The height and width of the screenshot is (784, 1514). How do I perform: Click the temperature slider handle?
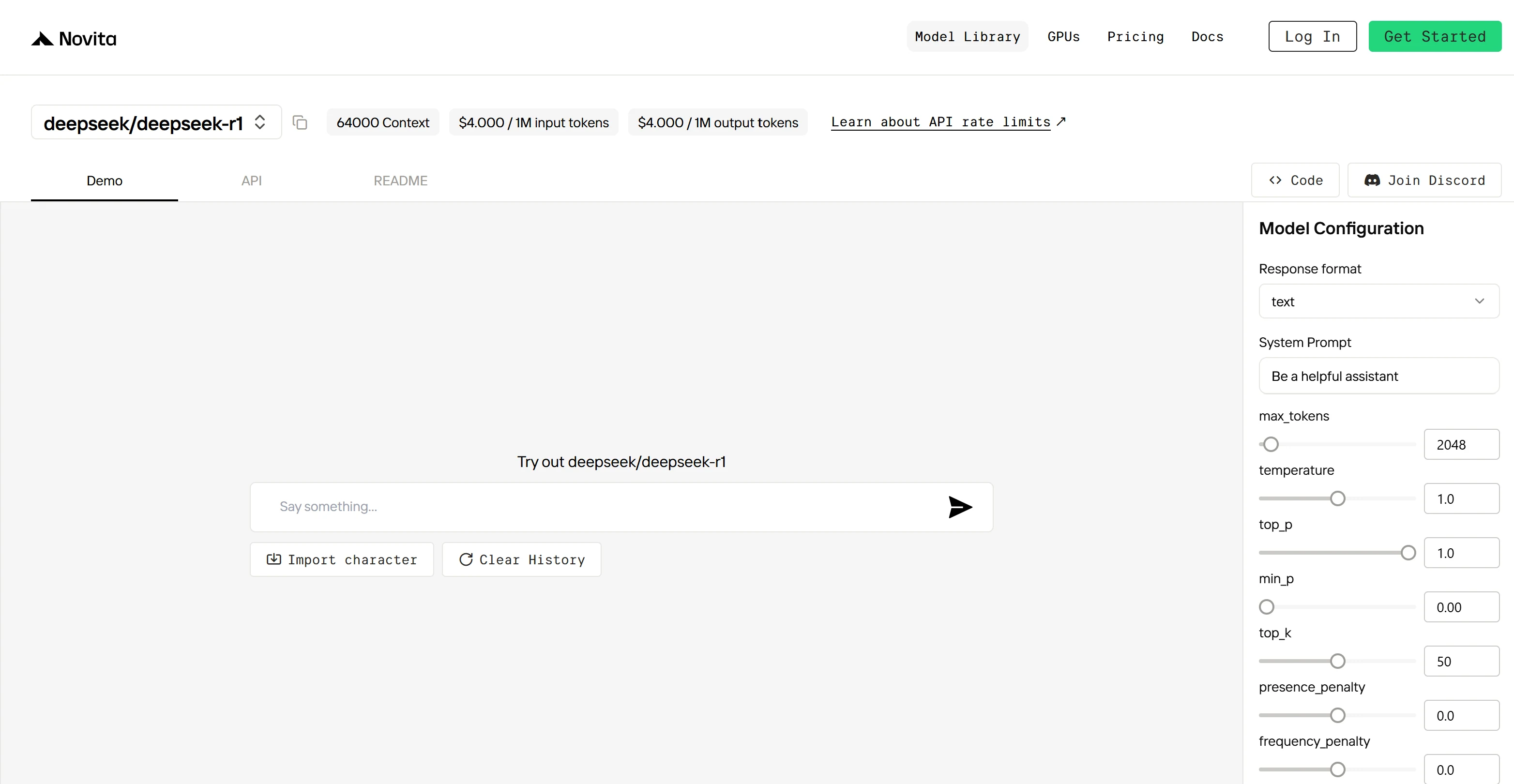(1338, 498)
